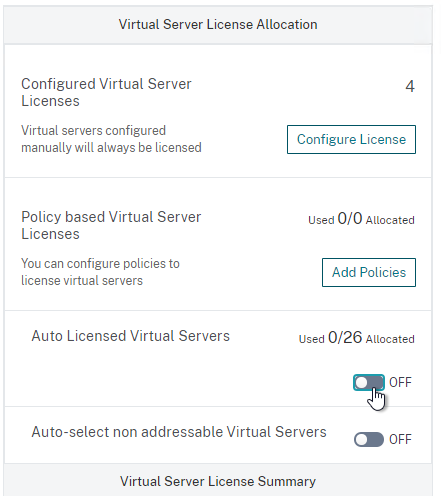Image resolution: width=441 pixels, height=496 pixels.
Task: Click OFF label beside Auto-select non addressable toggle
Action: click(x=400, y=439)
